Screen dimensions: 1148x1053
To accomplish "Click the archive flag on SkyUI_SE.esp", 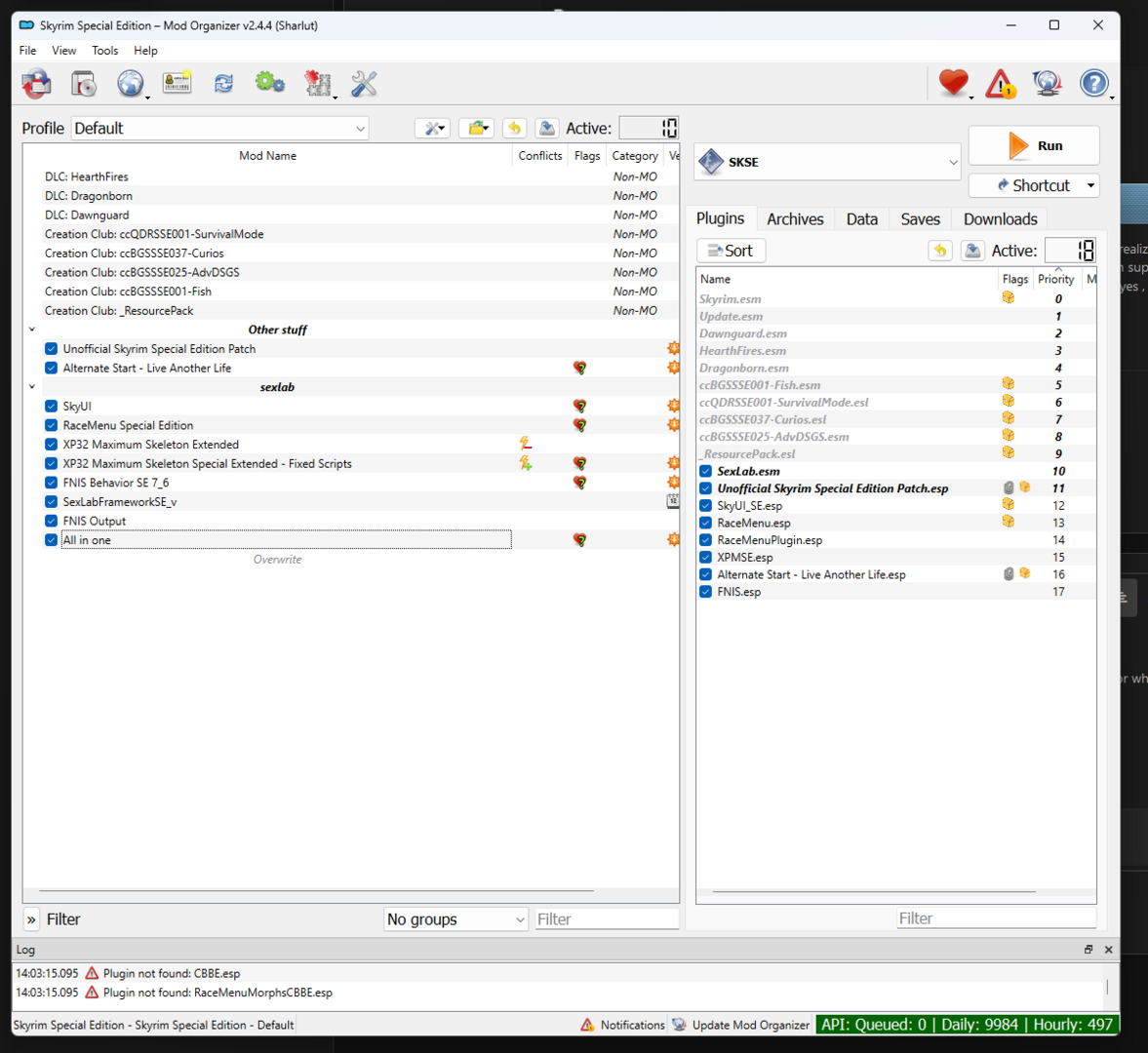I will tap(1009, 504).
